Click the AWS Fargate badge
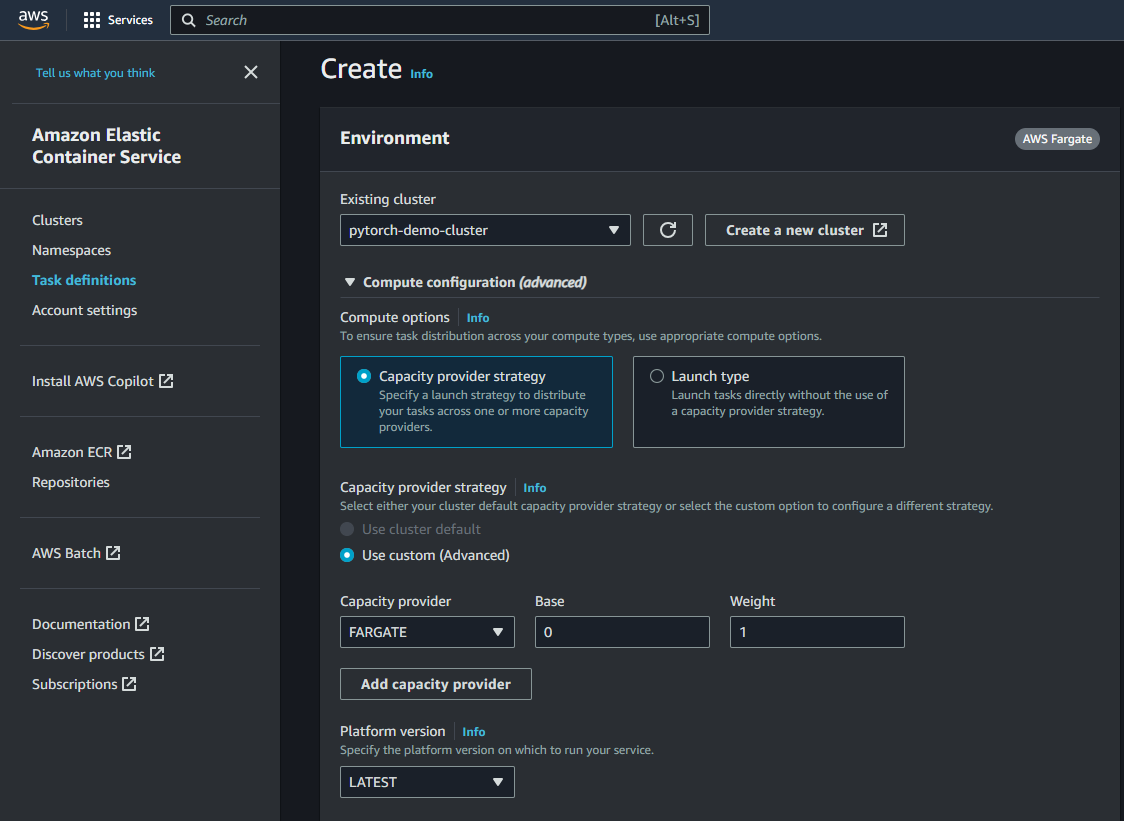The height and width of the screenshot is (821, 1124). pyautogui.click(x=1057, y=139)
